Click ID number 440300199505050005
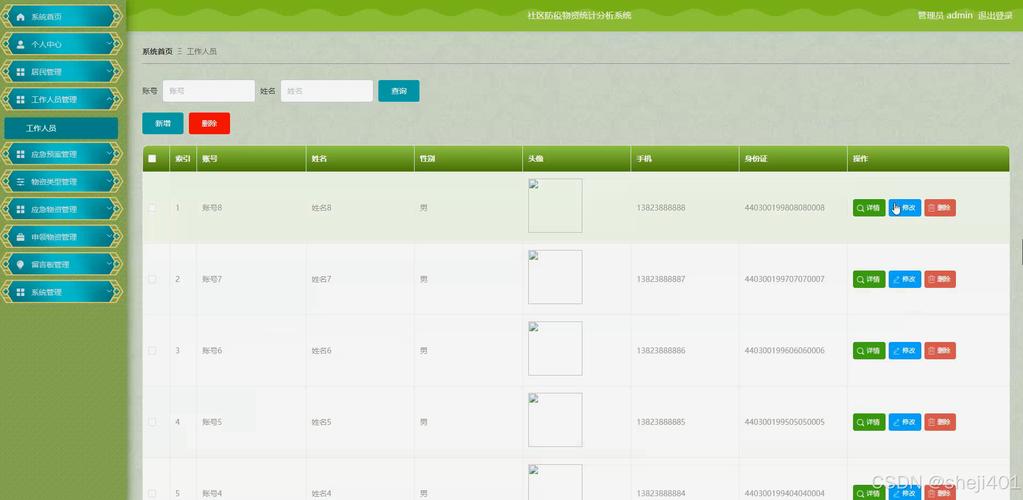The height and width of the screenshot is (500, 1023). [x=785, y=422]
